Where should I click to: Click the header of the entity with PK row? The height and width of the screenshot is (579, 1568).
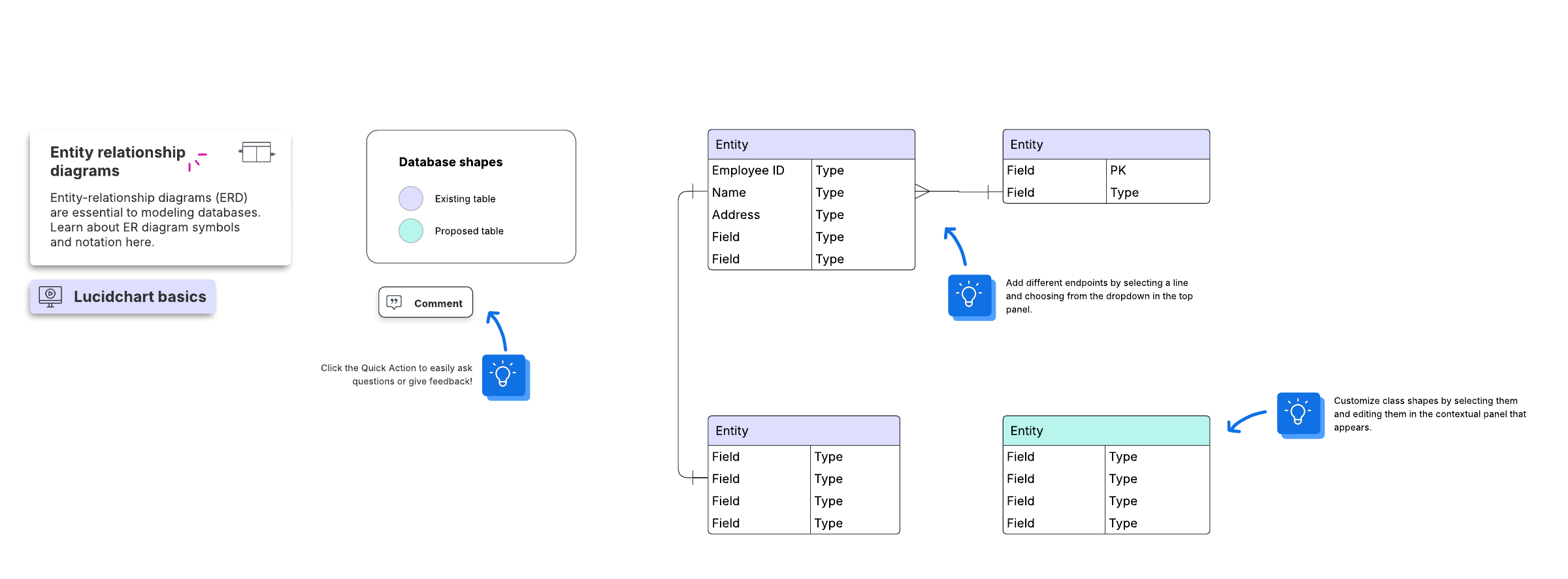point(1106,144)
